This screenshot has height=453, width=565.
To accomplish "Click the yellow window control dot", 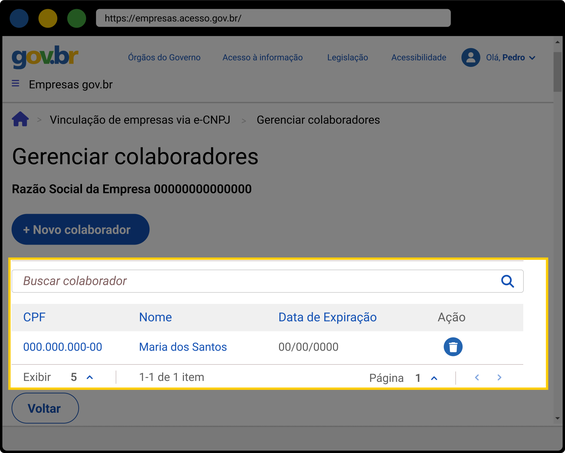I will pos(48,18).
